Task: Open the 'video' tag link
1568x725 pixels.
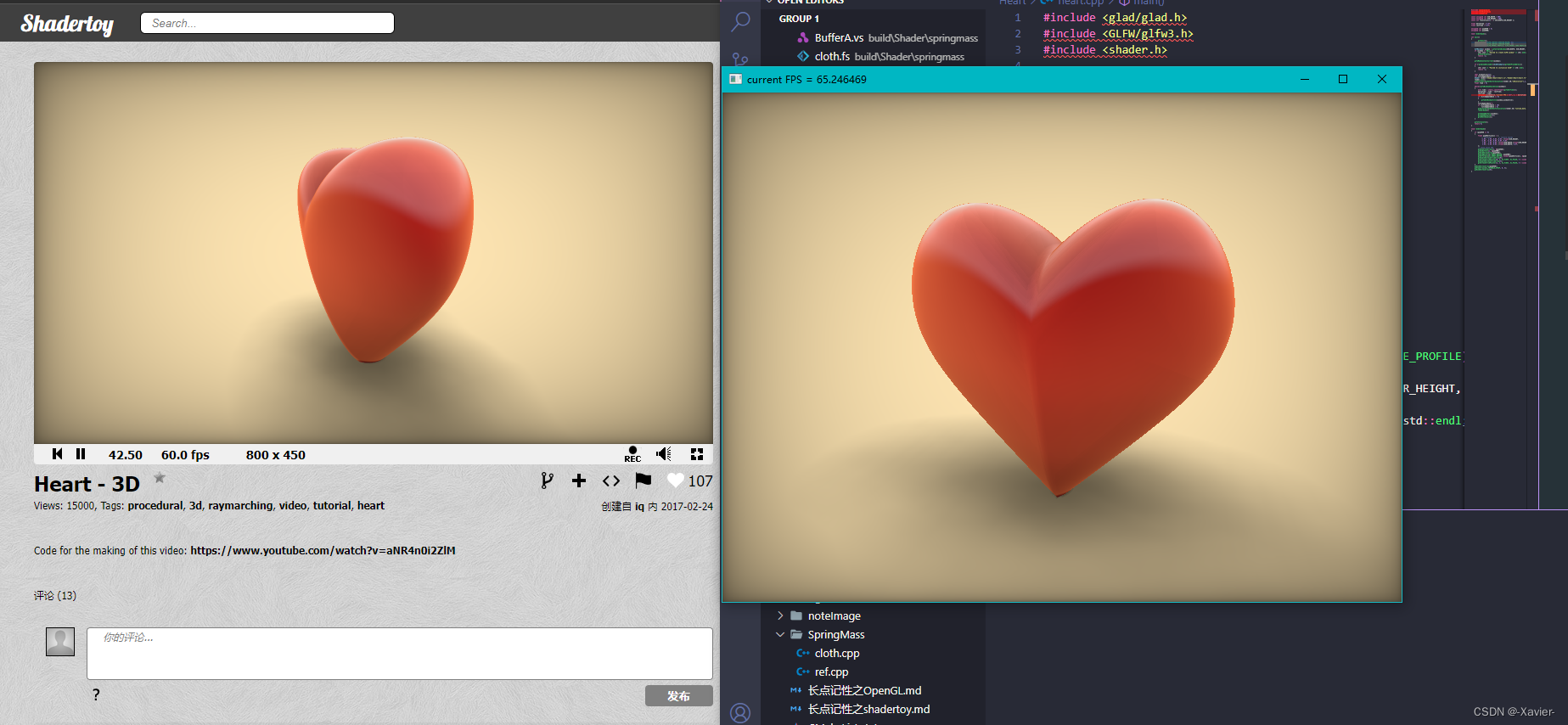Action: click(x=293, y=505)
